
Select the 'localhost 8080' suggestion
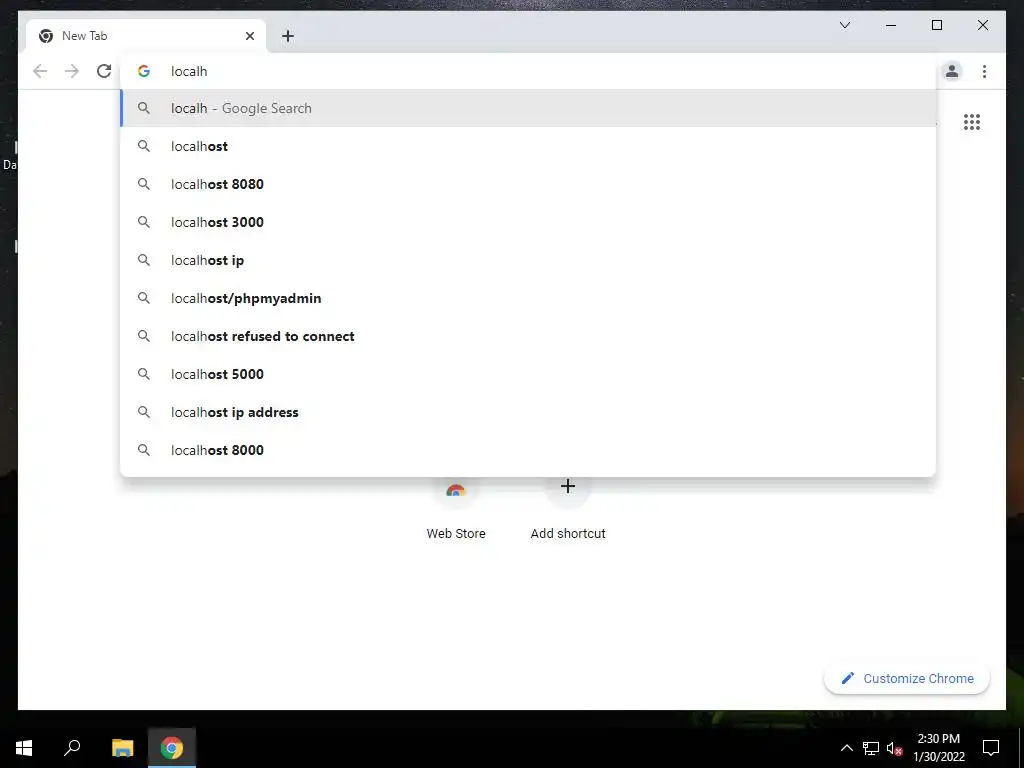point(528,184)
